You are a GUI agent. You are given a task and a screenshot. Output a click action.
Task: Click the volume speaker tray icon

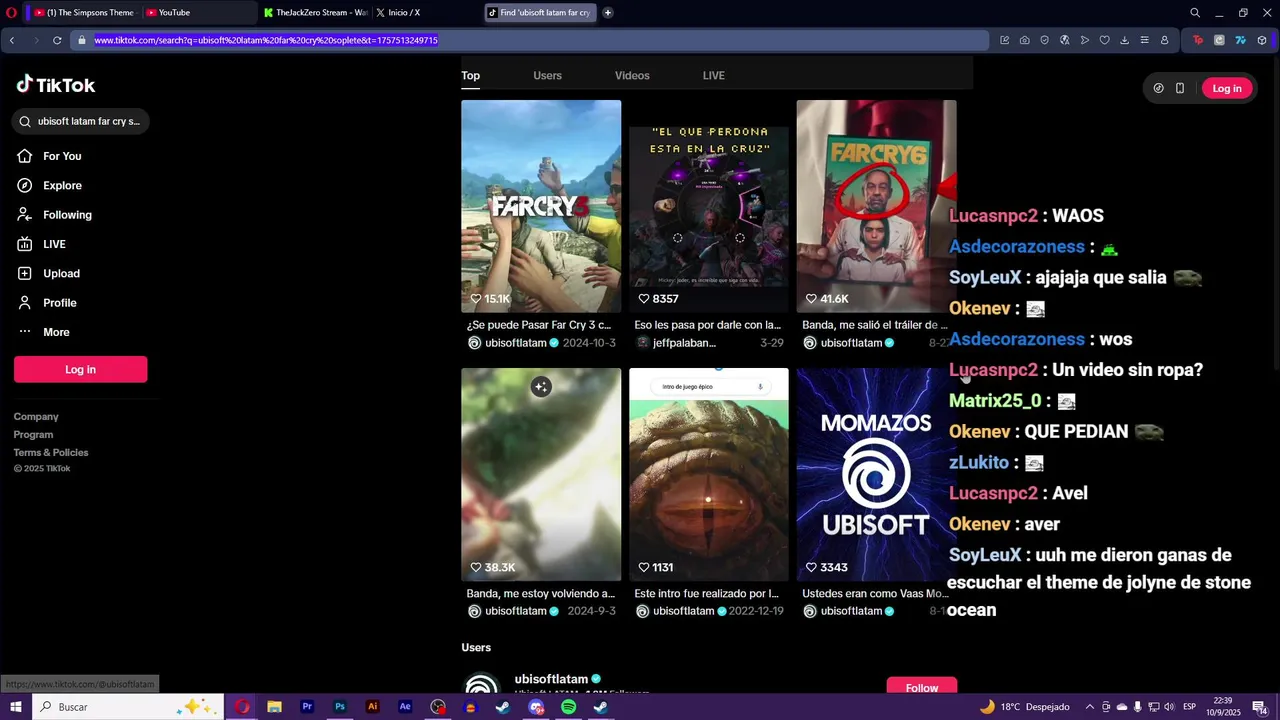(x=1170, y=707)
